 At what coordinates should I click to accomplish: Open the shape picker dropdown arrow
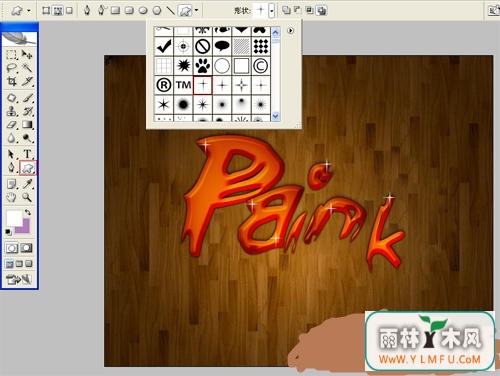272,11
